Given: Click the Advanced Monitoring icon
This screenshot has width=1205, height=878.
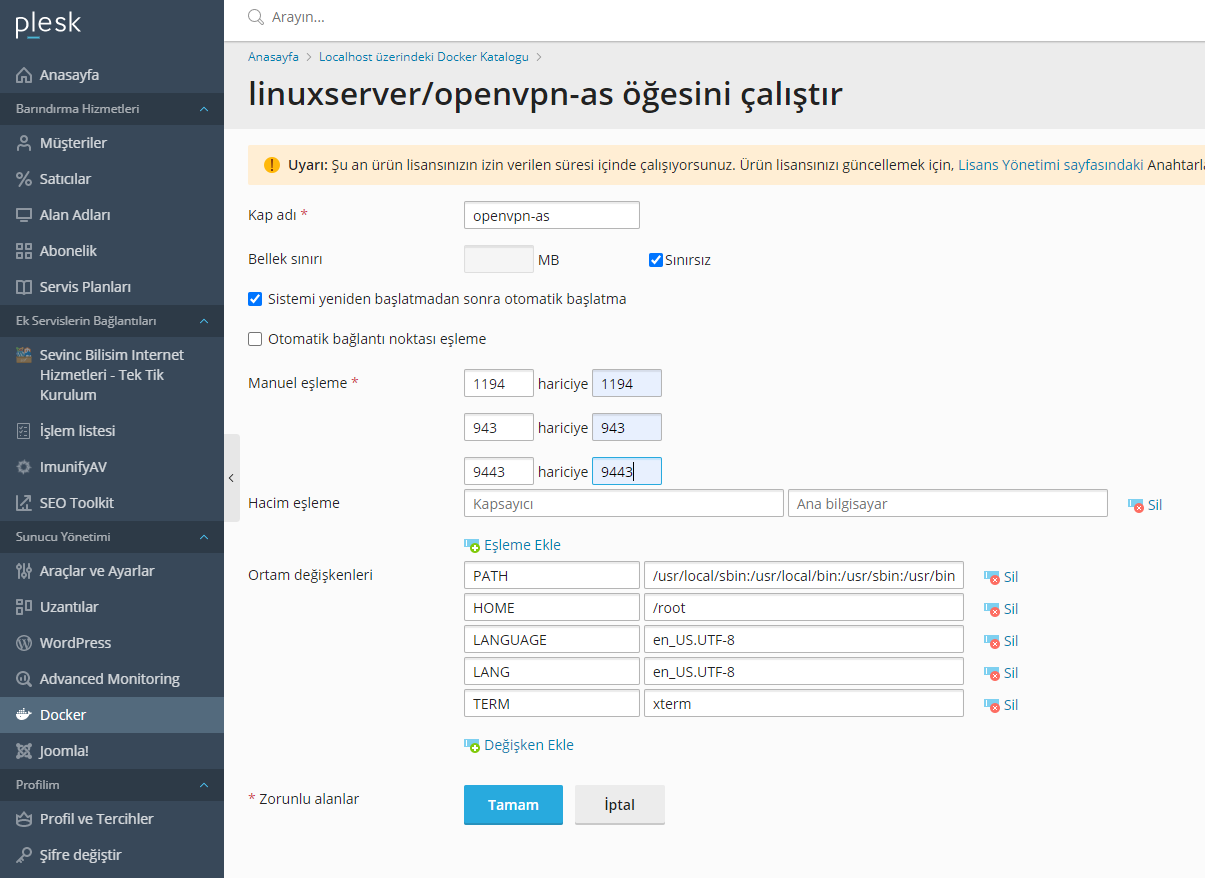Looking at the screenshot, I should (24, 679).
